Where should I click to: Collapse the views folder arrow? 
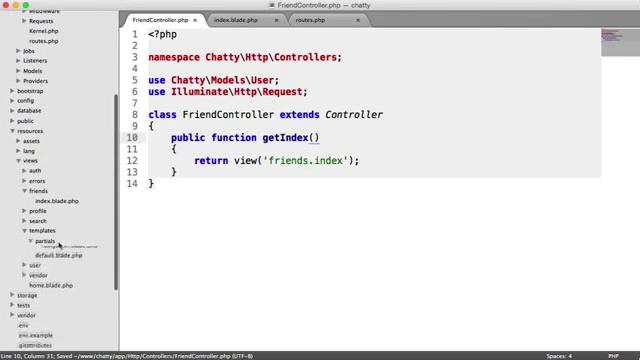(x=18, y=161)
